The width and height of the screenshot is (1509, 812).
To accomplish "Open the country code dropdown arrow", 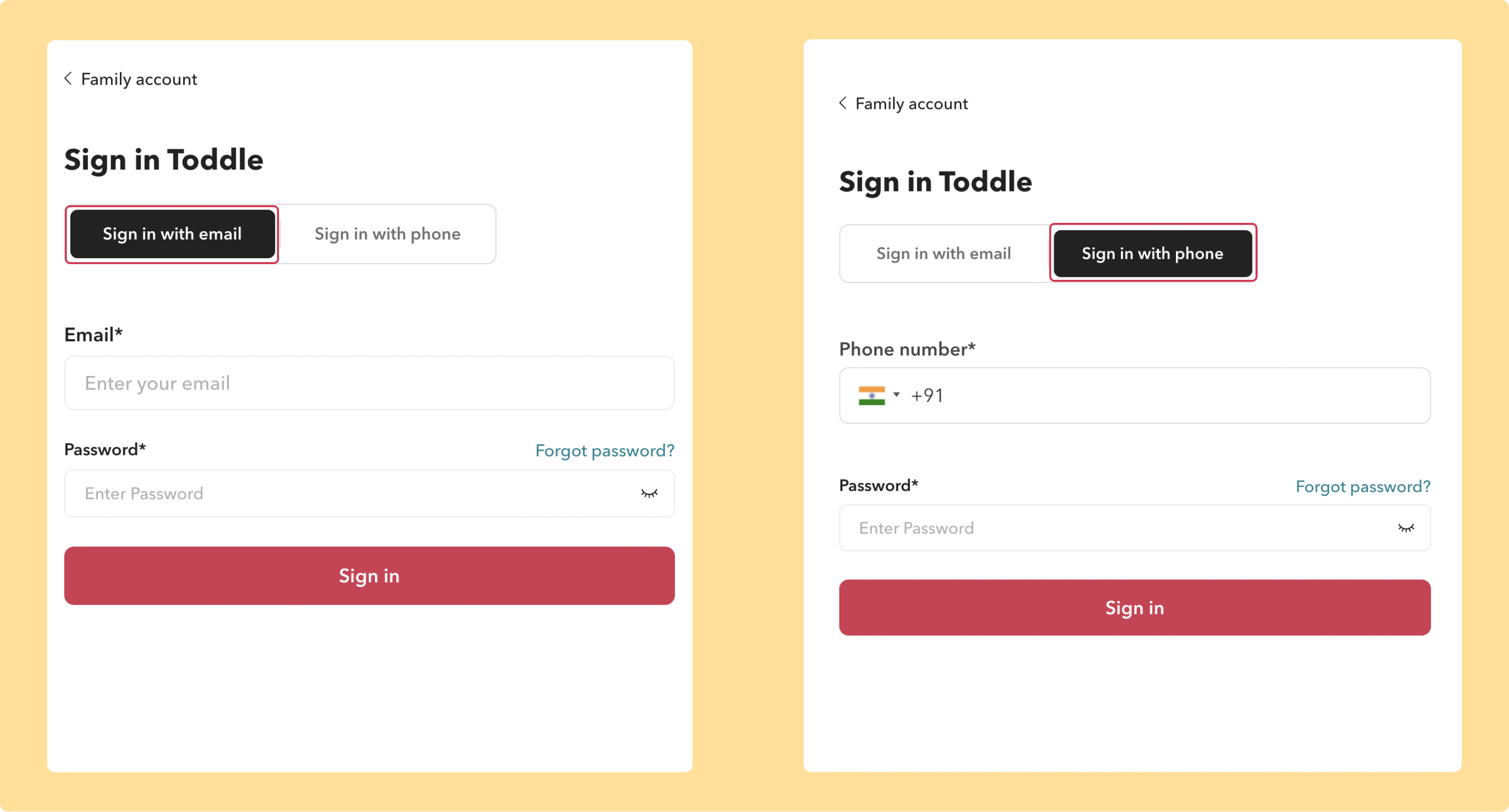I will tap(896, 395).
